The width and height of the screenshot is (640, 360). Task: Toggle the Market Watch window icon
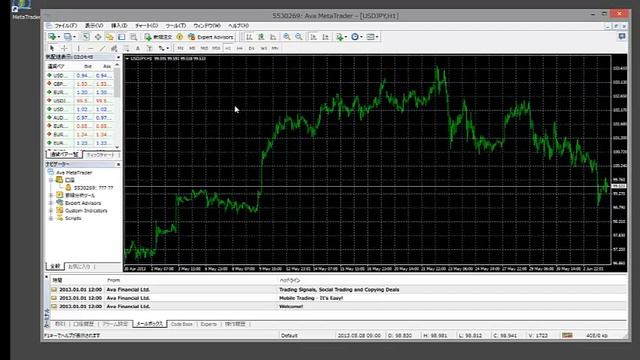pyautogui.click(x=86, y=37)
